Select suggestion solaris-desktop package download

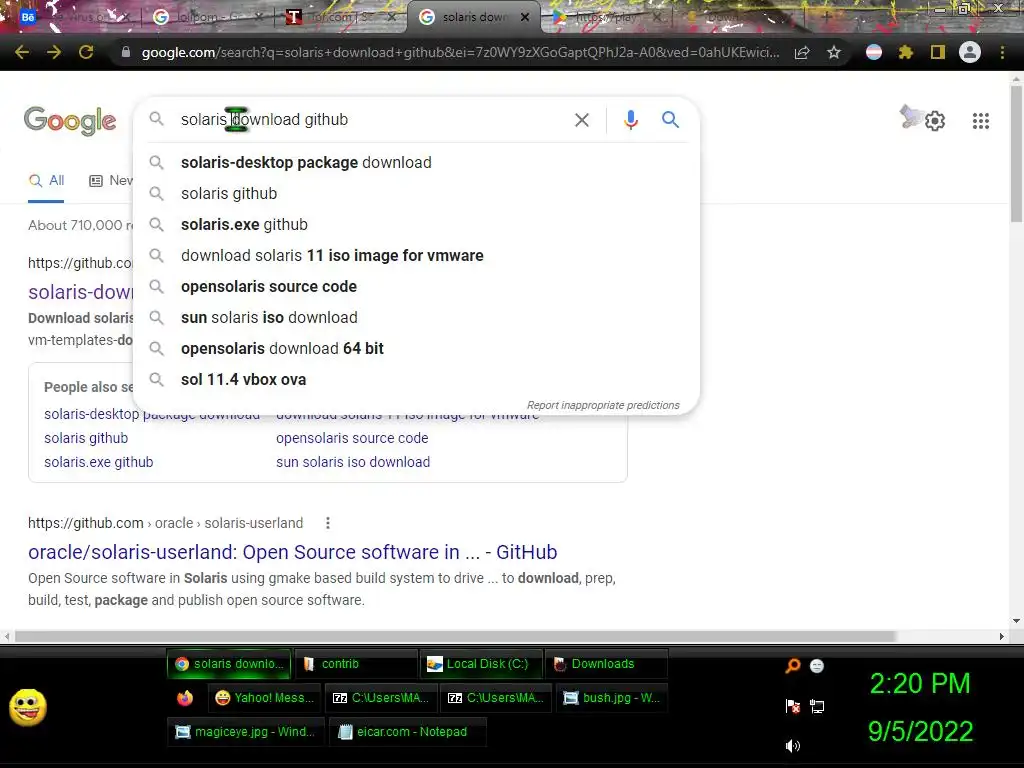[416, 163]
